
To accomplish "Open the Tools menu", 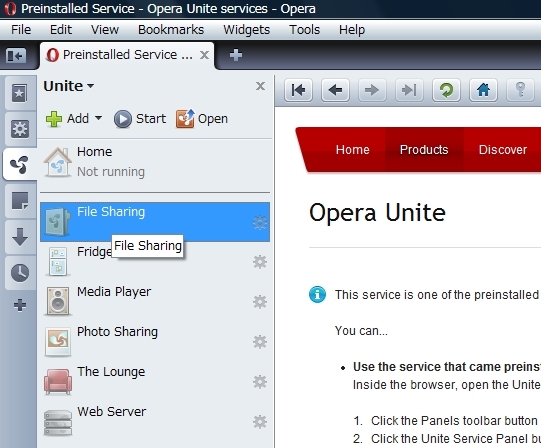I will click(305, 30).
